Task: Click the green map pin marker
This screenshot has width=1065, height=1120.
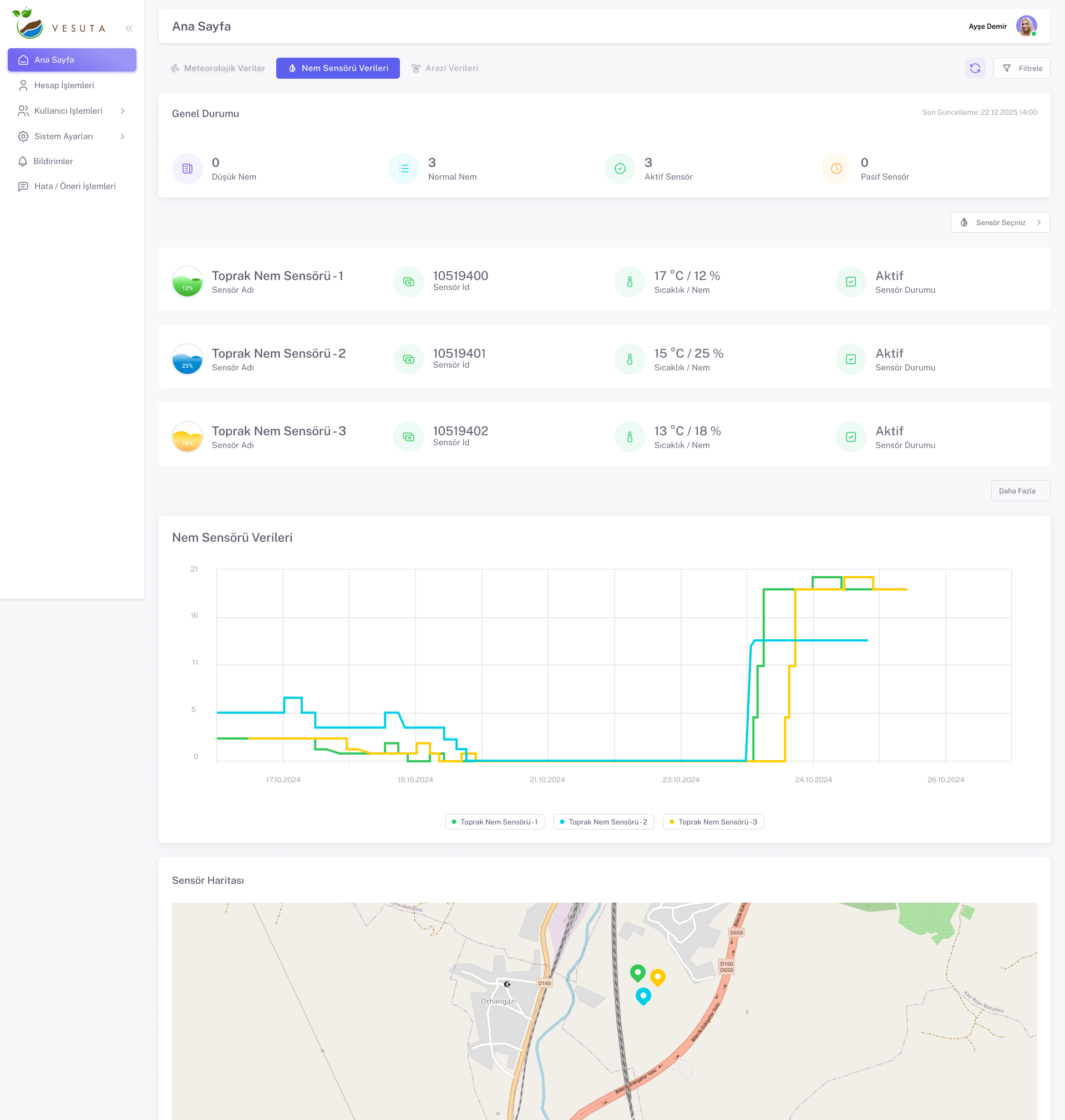Action: coord(637,973)
